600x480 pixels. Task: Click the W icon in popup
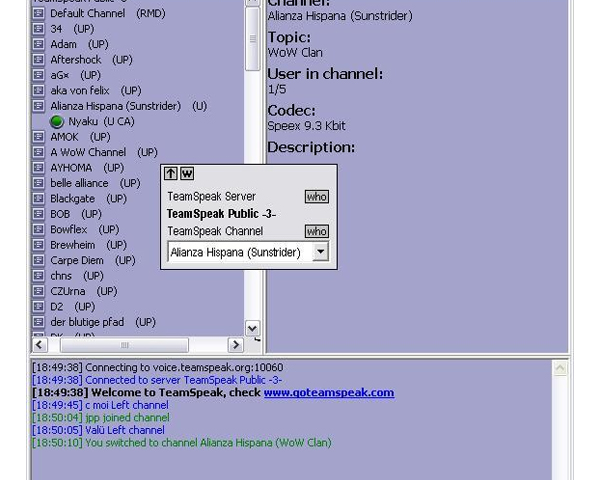(187, 174)
